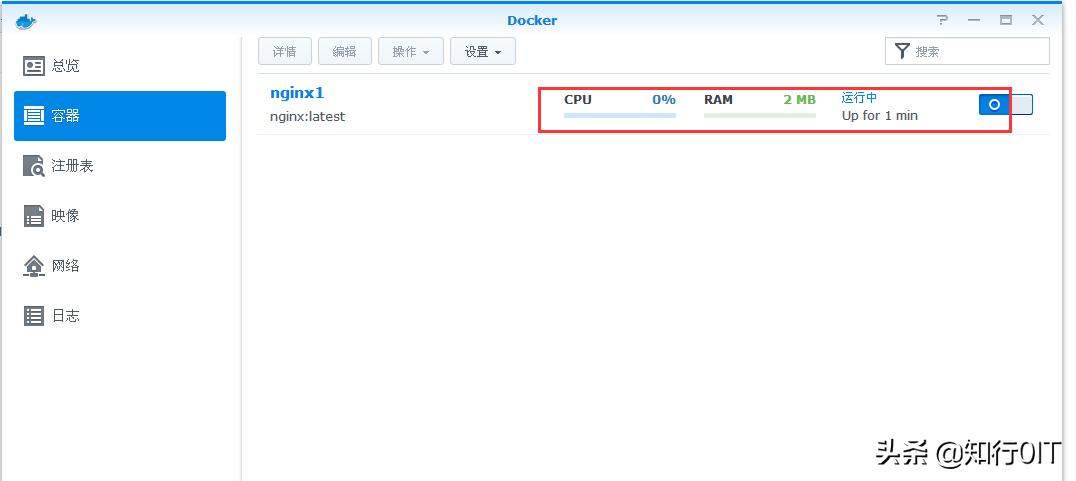Click the 2 MB RAM value

point(799,99)
